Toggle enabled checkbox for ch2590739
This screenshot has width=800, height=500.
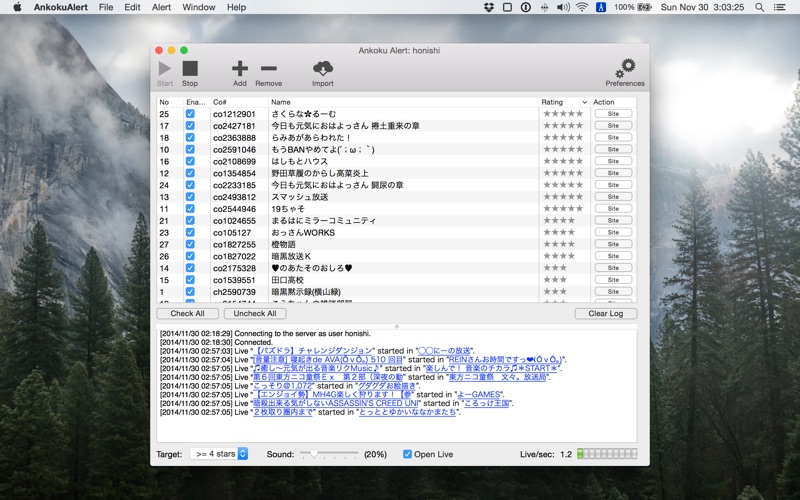click(x=190, y=292)
